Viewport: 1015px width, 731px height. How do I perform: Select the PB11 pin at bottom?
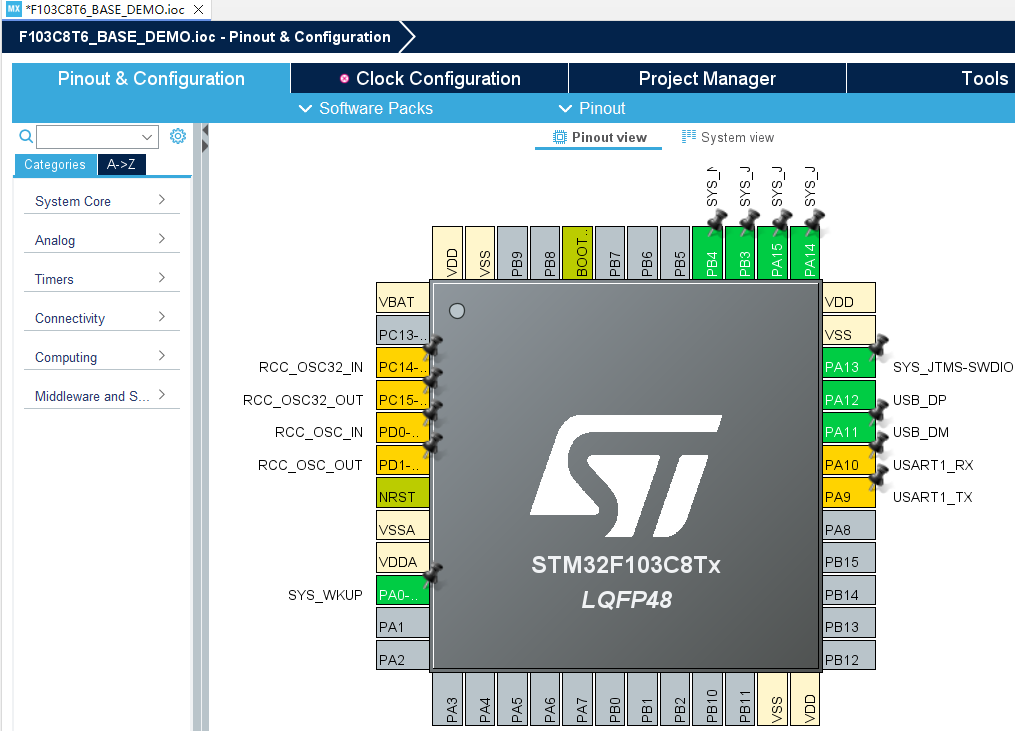click(741, 699)
